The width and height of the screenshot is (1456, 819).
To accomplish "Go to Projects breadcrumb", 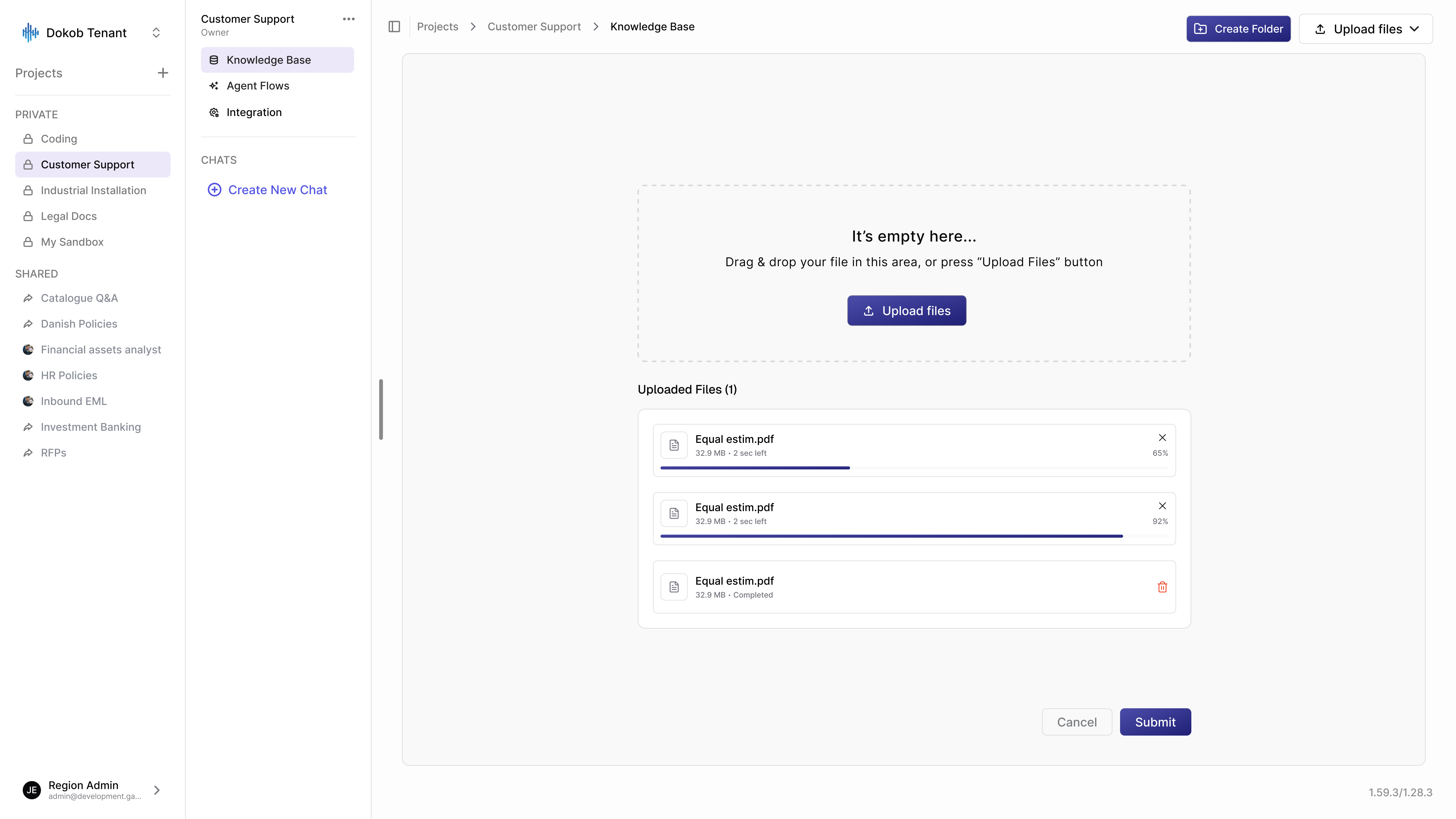I will 438,27.
